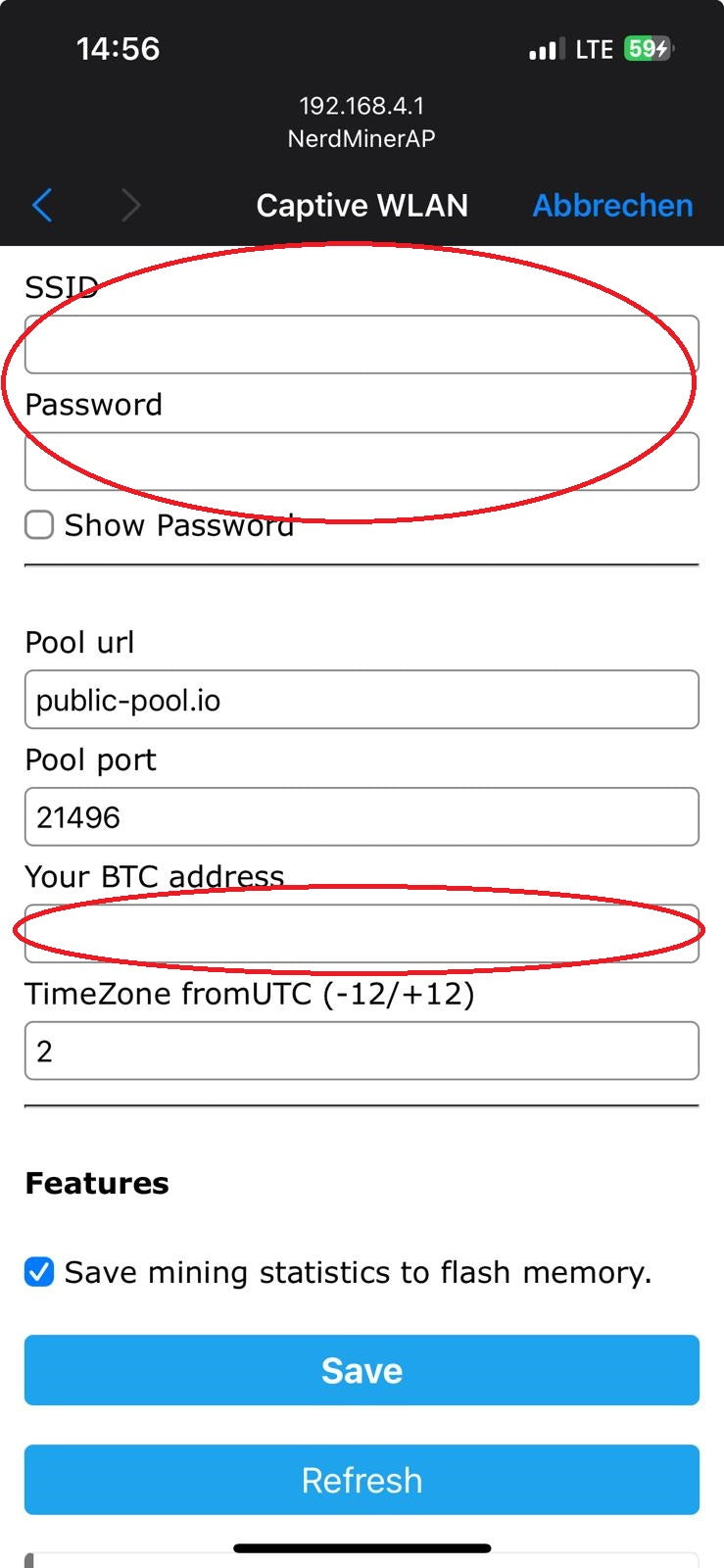The height and width of the screenshot is (1568, 724).
Task: Edit the Pool port field
Action: [362, 816]
